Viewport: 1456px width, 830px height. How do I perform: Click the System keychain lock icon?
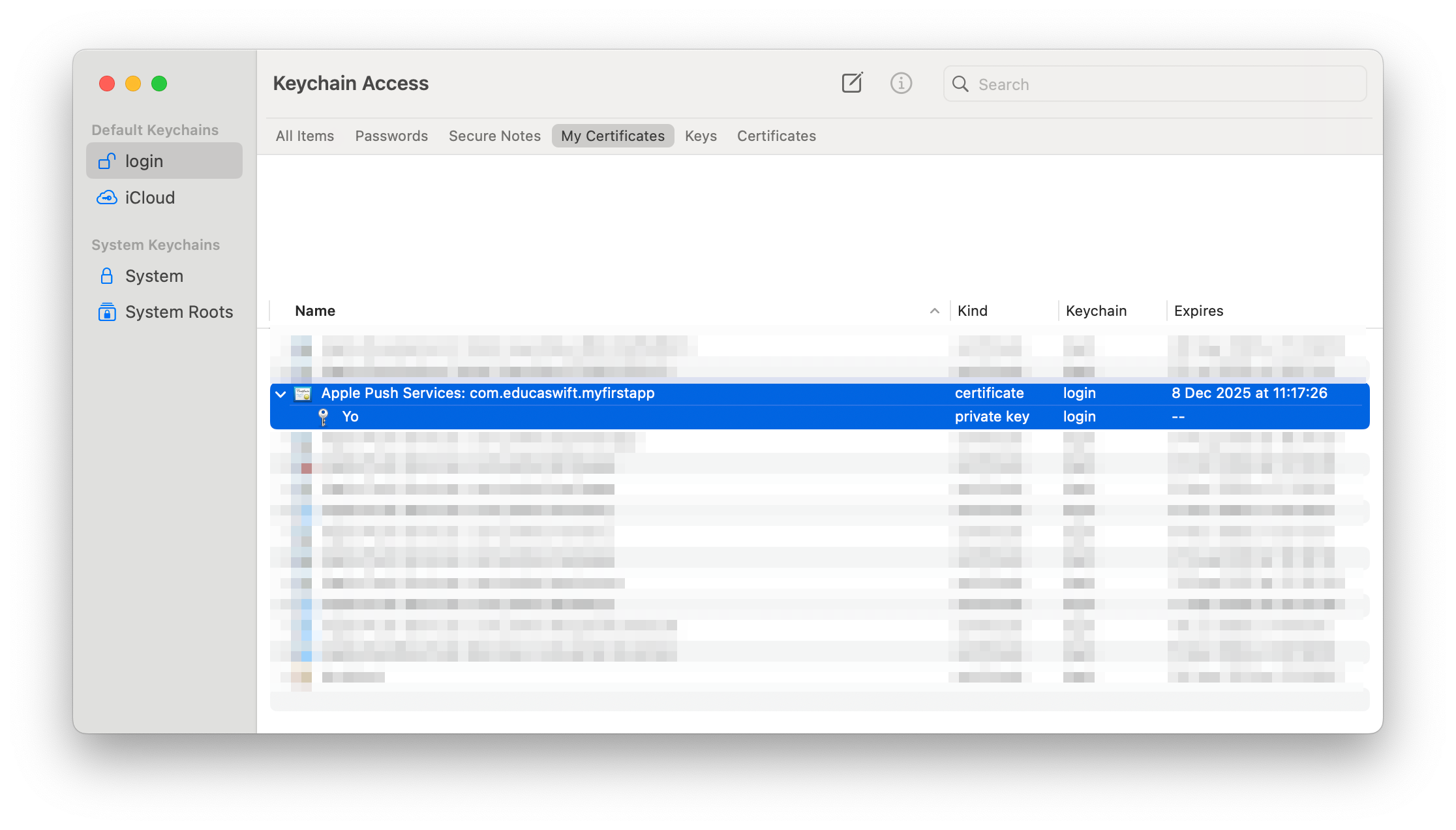tap(106, 276)
